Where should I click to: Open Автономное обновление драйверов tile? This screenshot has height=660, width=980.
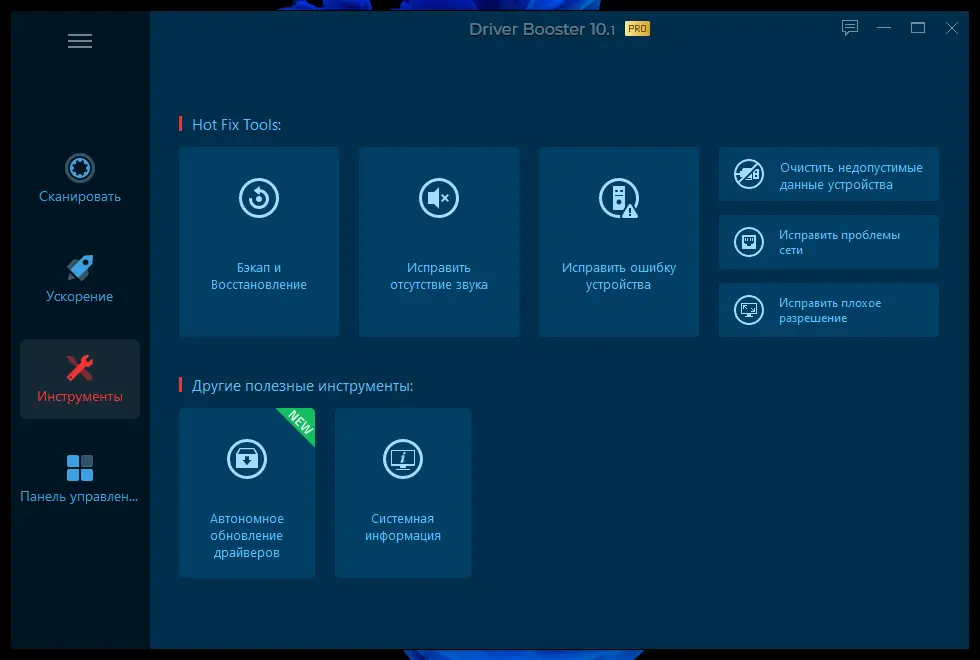[x=247, y=492]
